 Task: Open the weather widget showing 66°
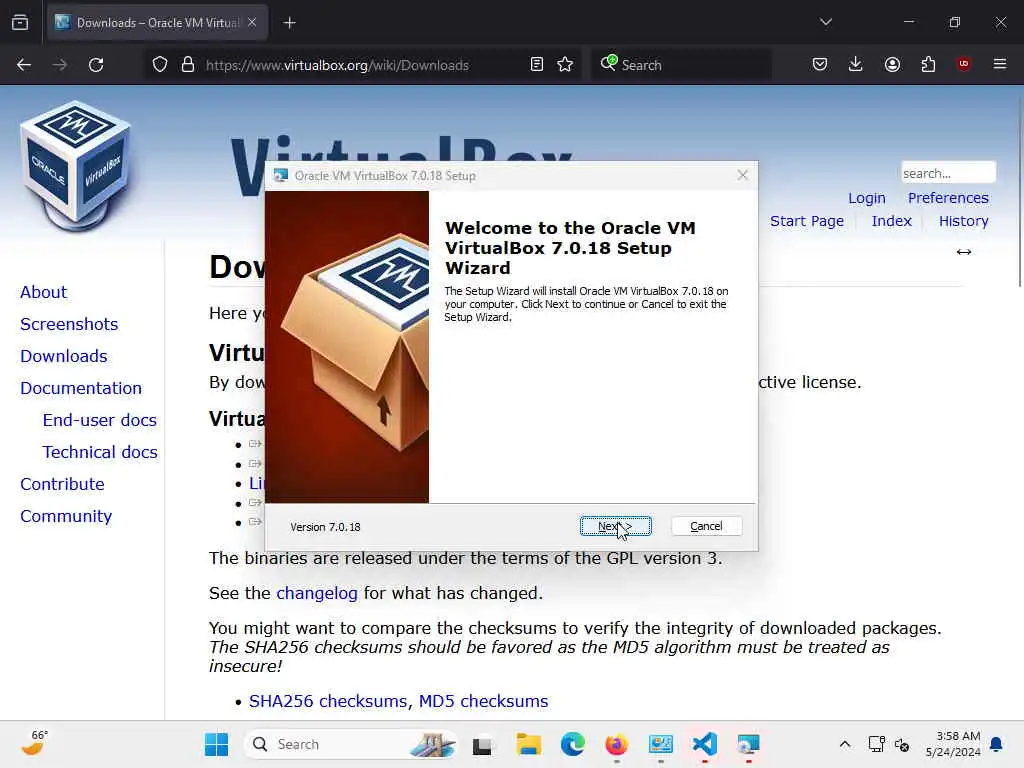pos(35,743)
